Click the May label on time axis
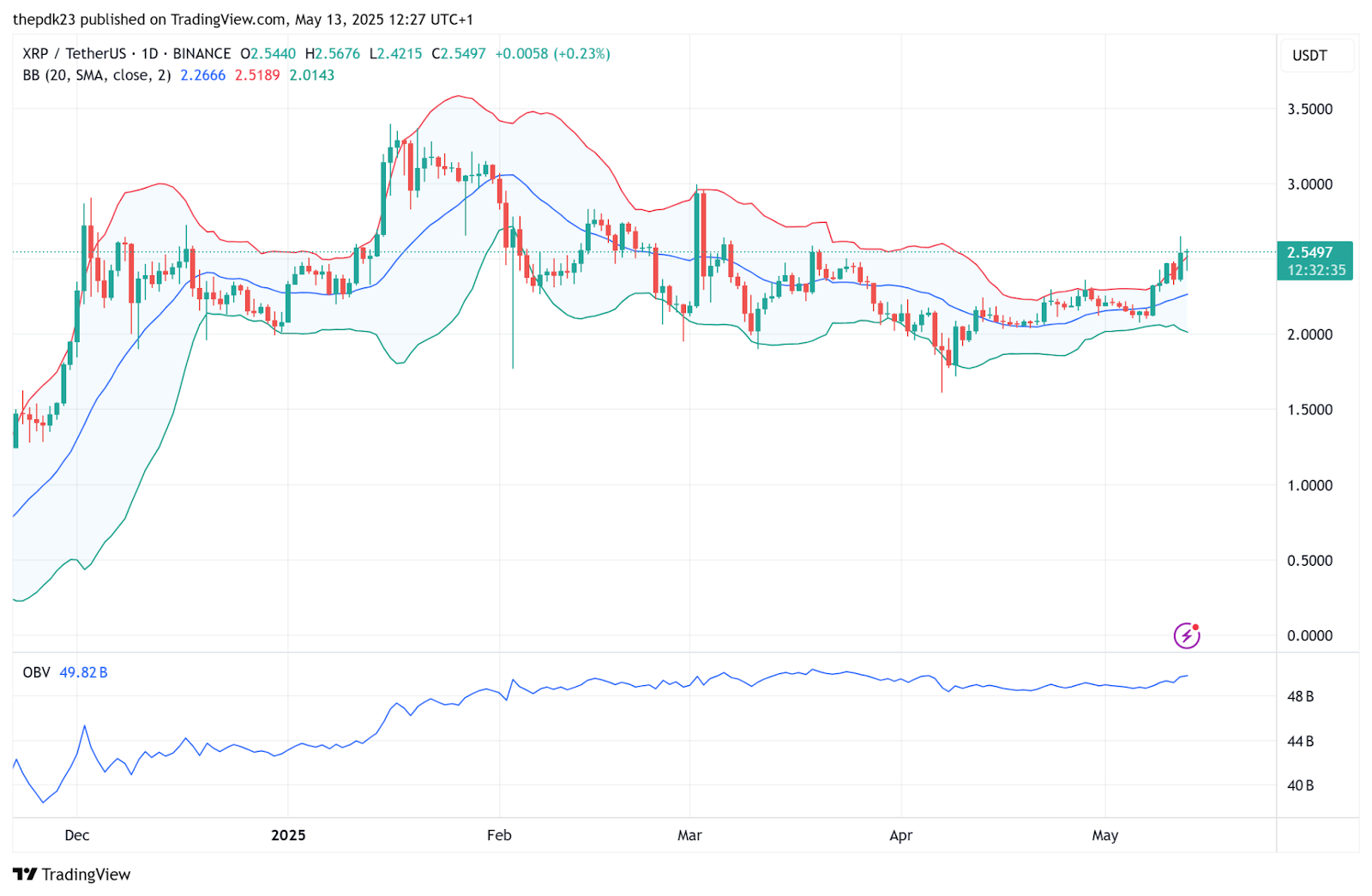Screen dimensions: 1372x896 coord(1105,835)
